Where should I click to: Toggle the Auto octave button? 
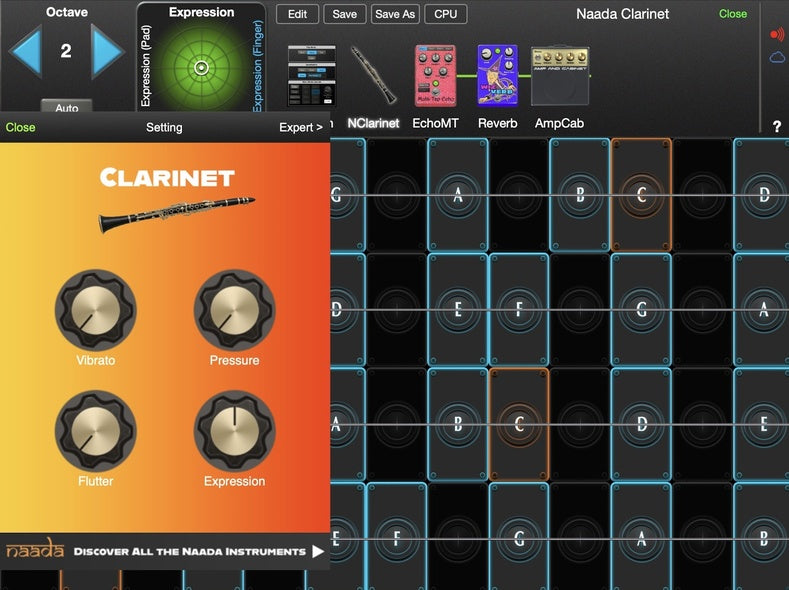[x=66, y=106]
